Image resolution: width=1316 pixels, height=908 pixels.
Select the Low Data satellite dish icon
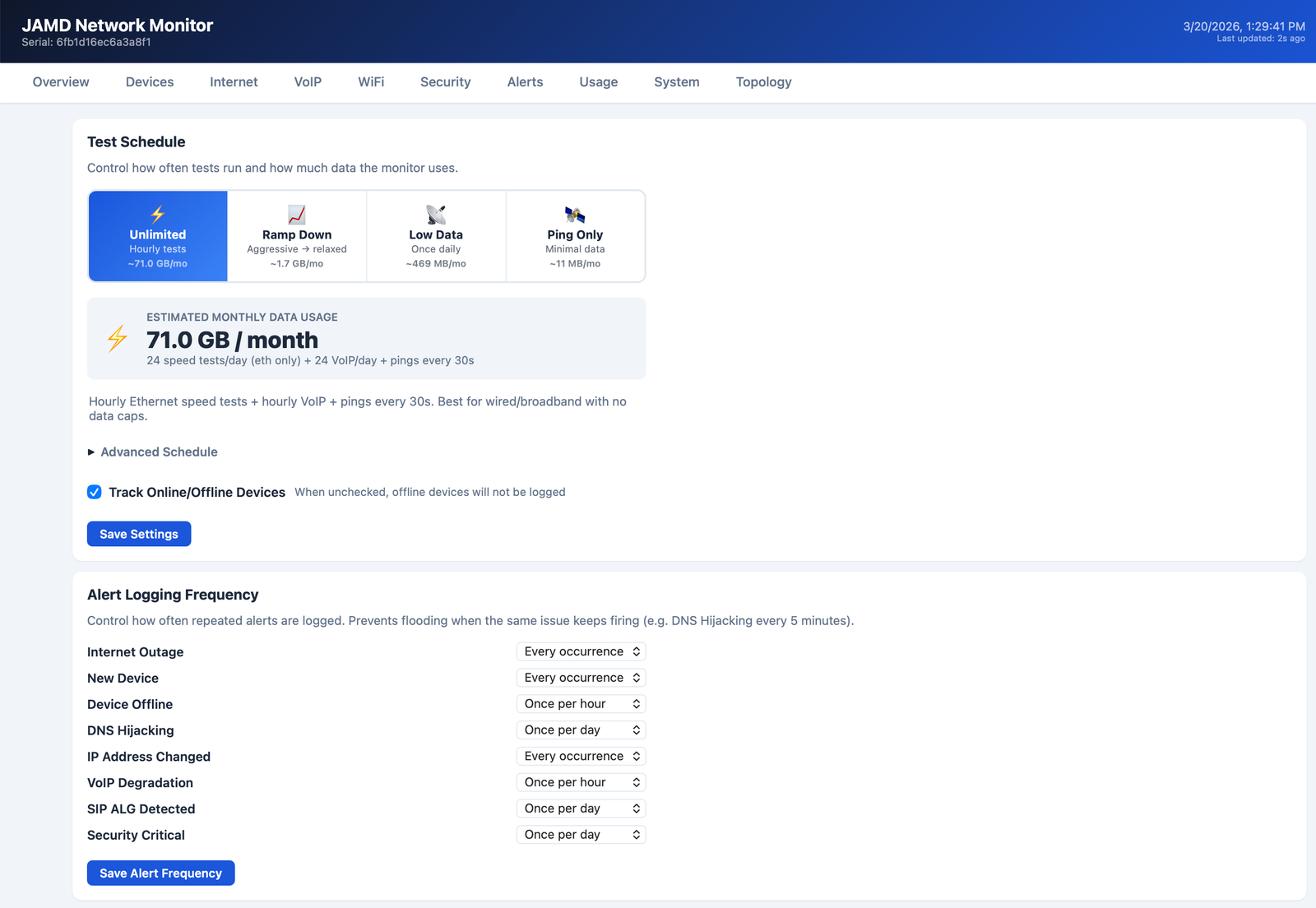[435, 214]
